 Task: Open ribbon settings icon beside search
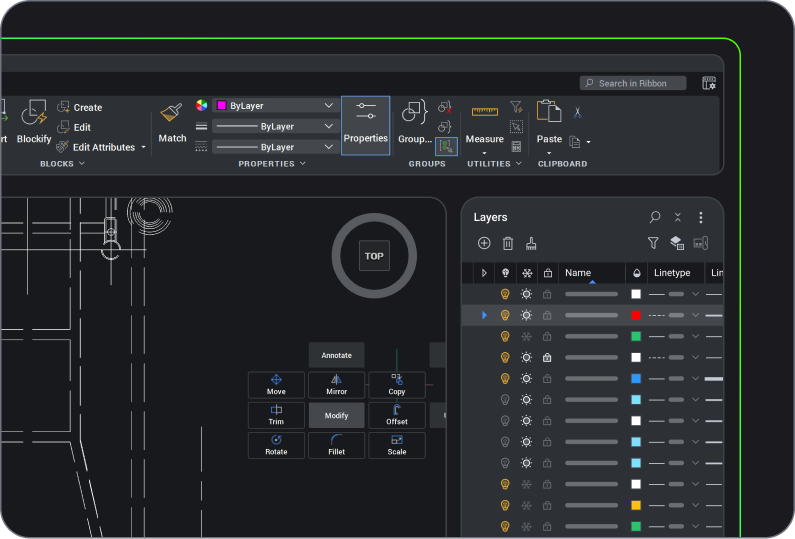pyautogui.click(x=709, y=83)
